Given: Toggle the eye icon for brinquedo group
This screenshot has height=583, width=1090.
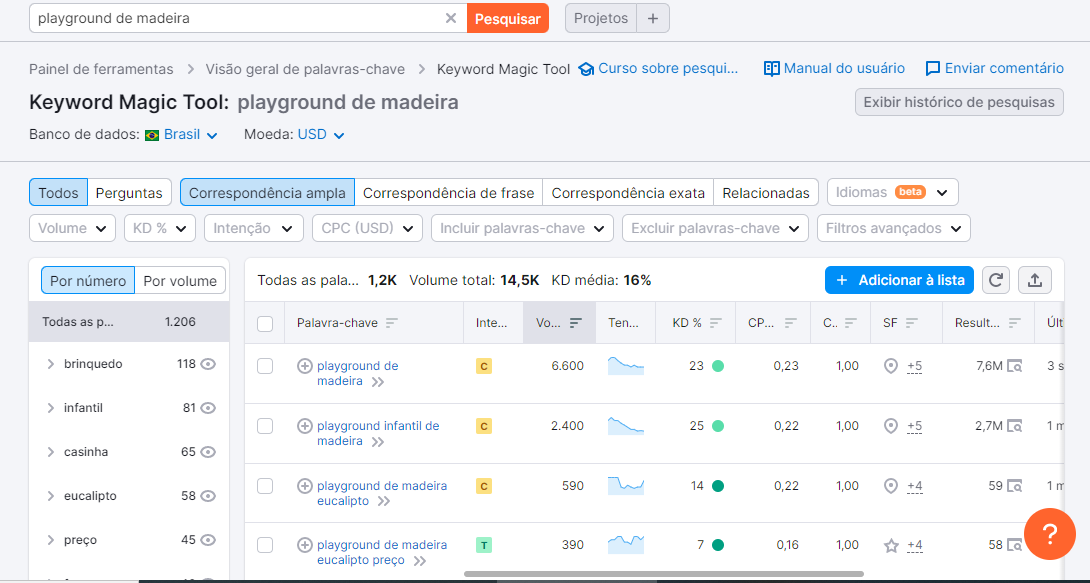Looking at the screenshot, I should pos(208,364).
